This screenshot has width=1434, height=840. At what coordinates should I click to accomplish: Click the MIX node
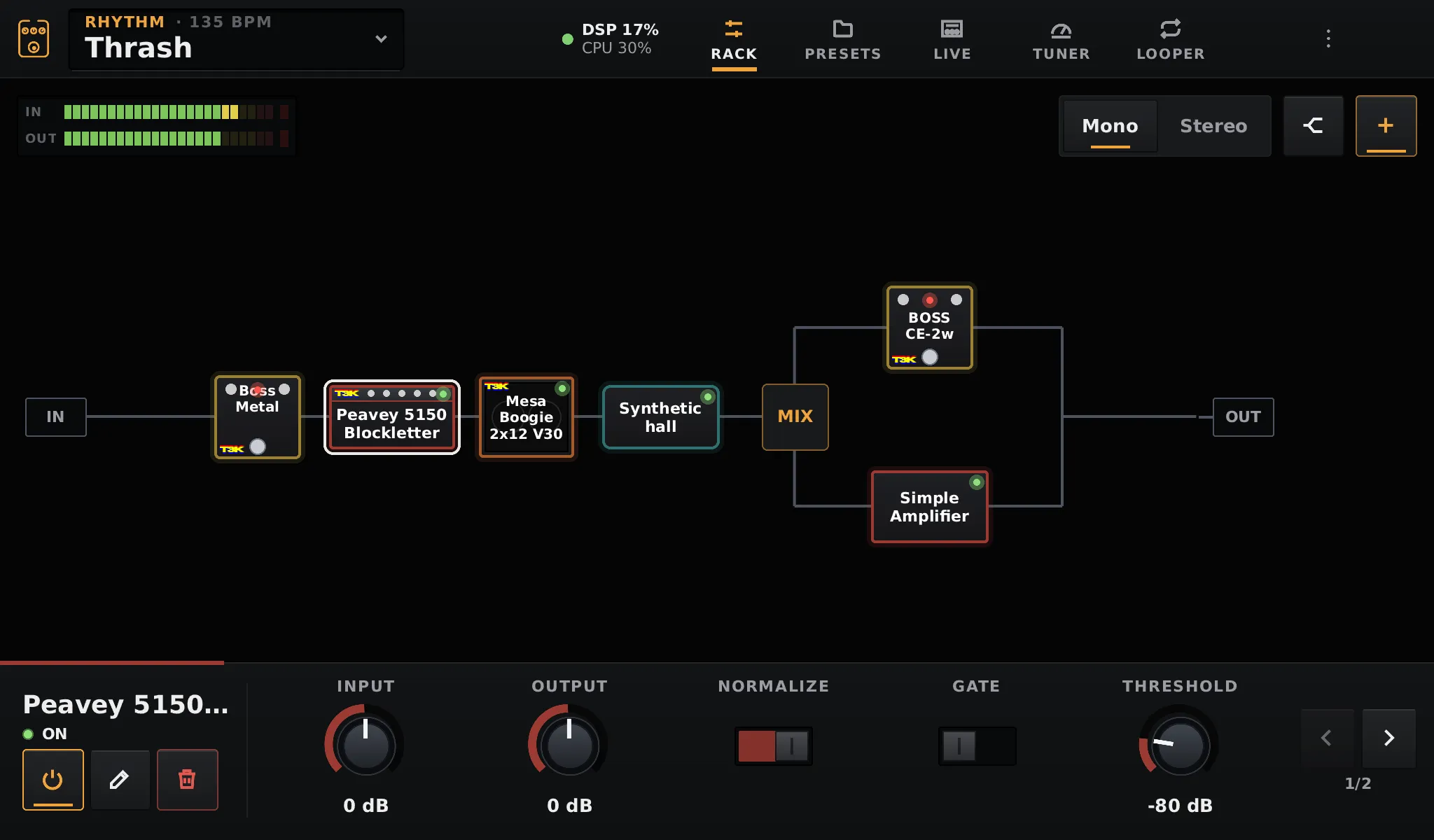795,417
